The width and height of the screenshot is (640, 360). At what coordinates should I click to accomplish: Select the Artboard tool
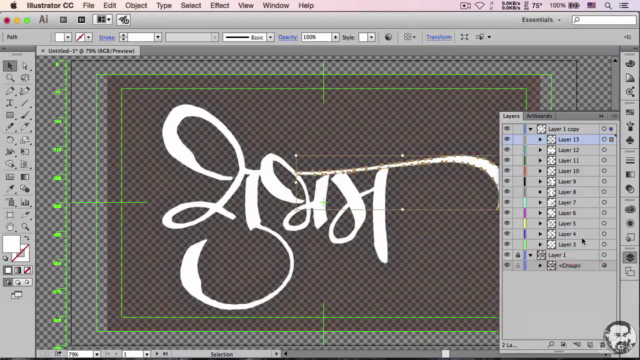point(10,215)
